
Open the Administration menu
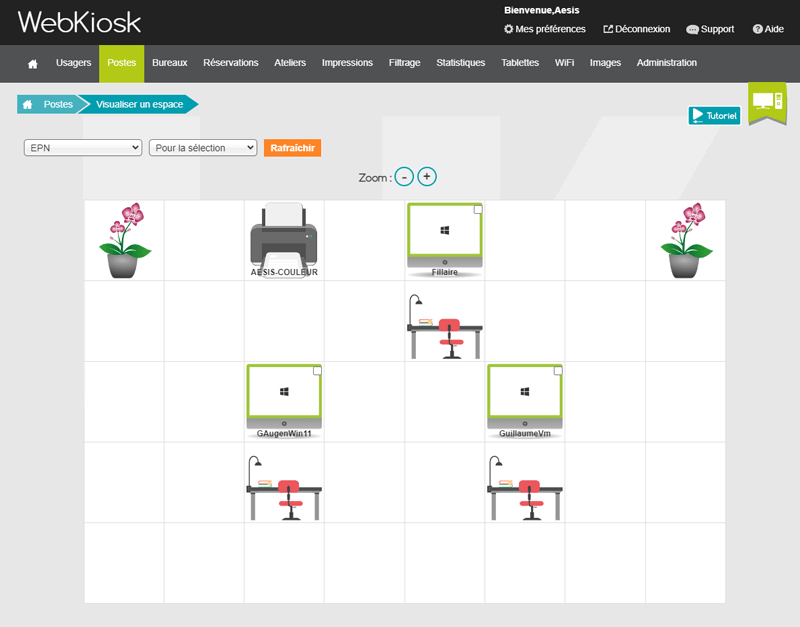tap(667, 63)
